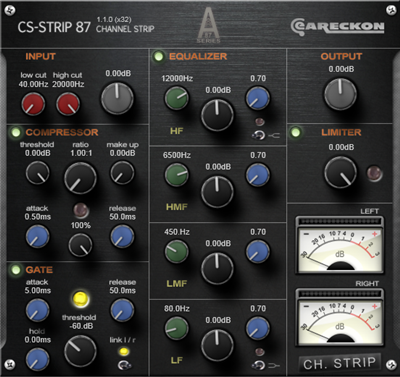
Task: Click the A 87 Series tower emblem
Action: tap(209, 25)
